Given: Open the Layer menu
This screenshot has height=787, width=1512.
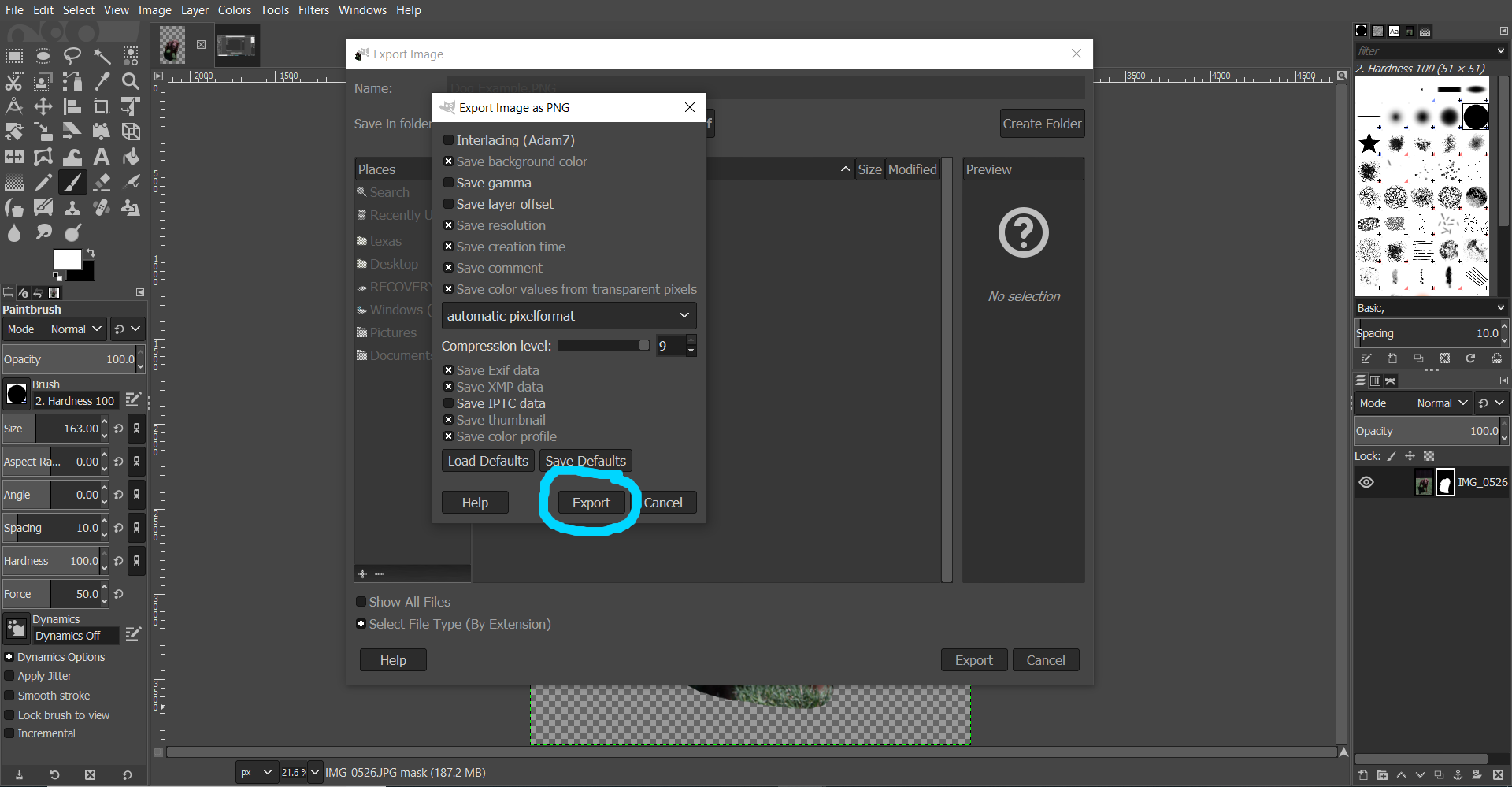Looking at the screenshot, I should pyautogui.click(x=195, y=10).
